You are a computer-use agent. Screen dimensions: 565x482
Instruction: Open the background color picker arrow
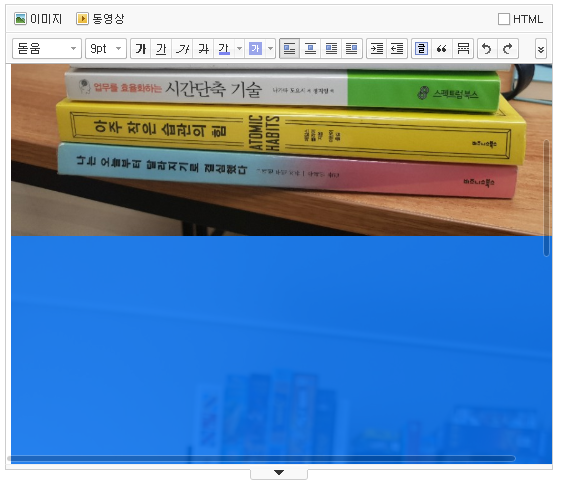[271, 49]
